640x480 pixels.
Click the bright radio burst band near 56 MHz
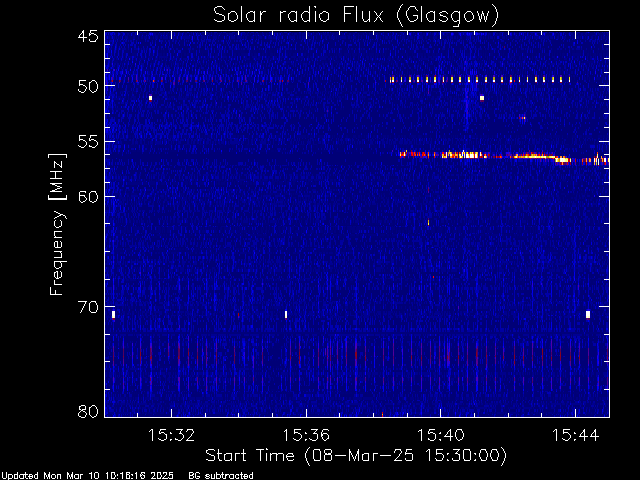[504, 157]
